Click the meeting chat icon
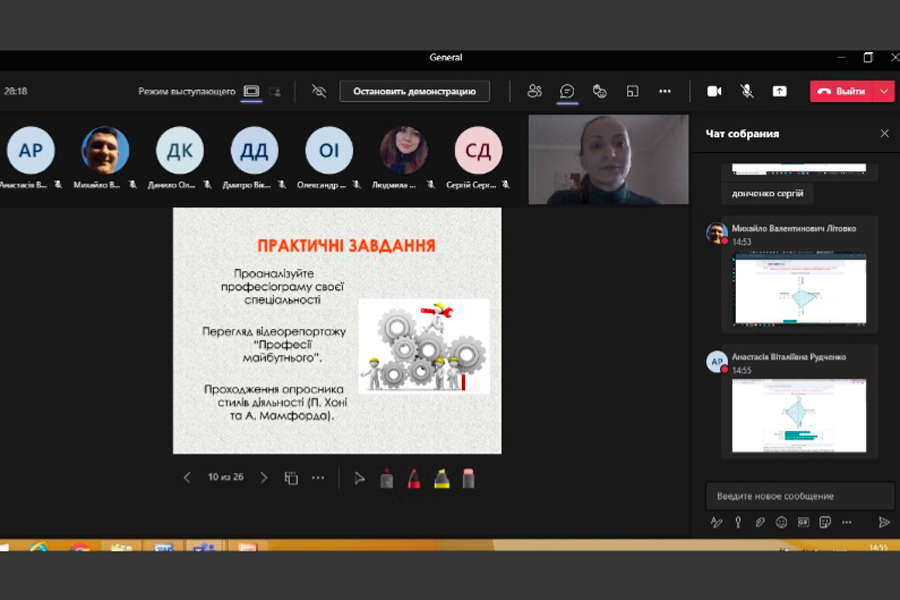 [x=567, y=91]
